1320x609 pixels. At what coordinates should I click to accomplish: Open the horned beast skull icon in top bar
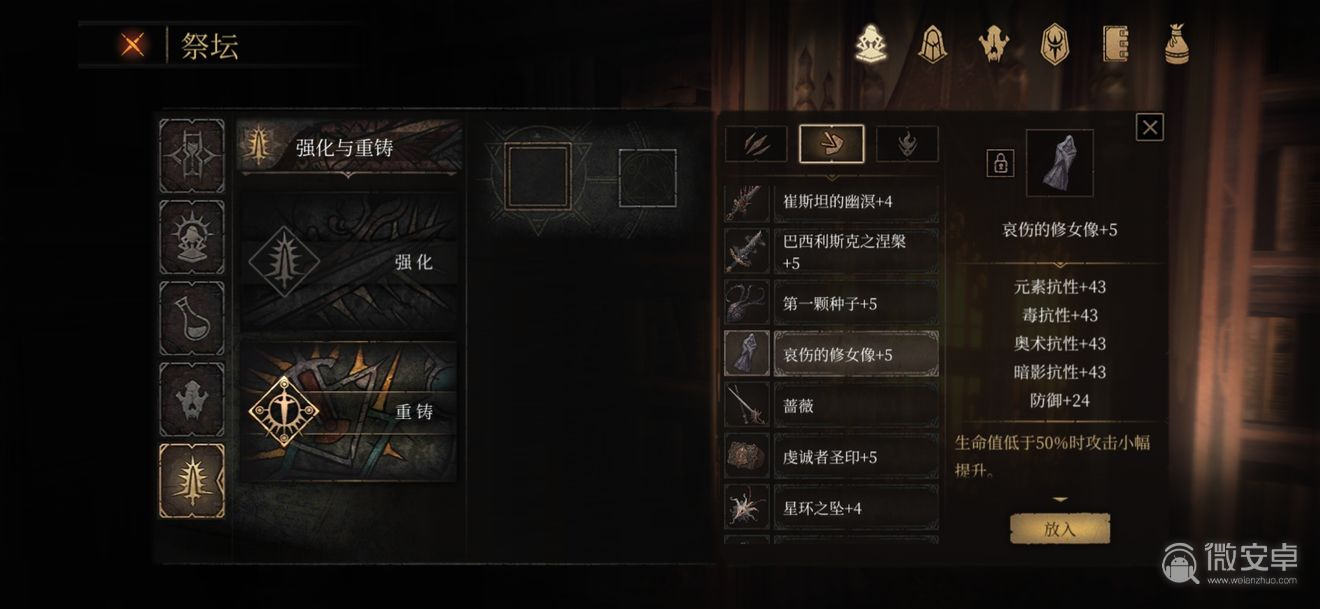pos(993,44)
